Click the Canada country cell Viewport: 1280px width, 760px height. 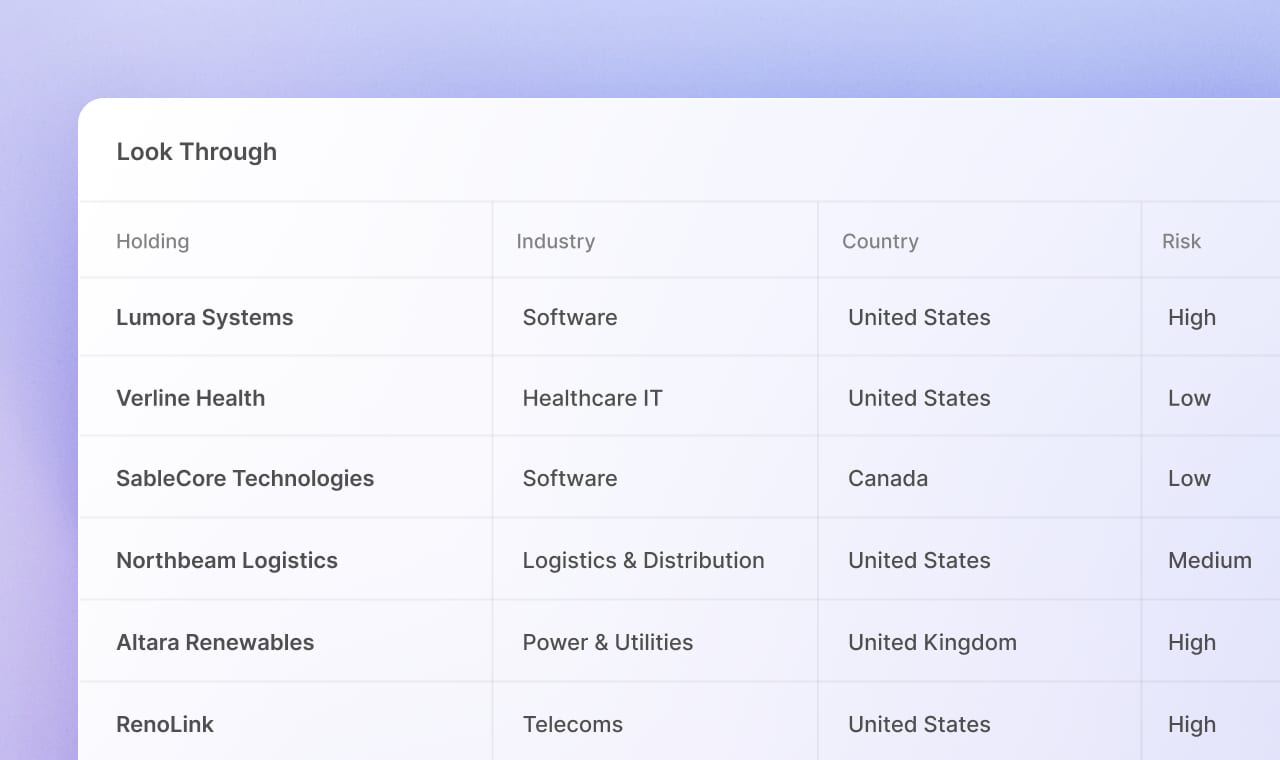click(x=888, y=478)
